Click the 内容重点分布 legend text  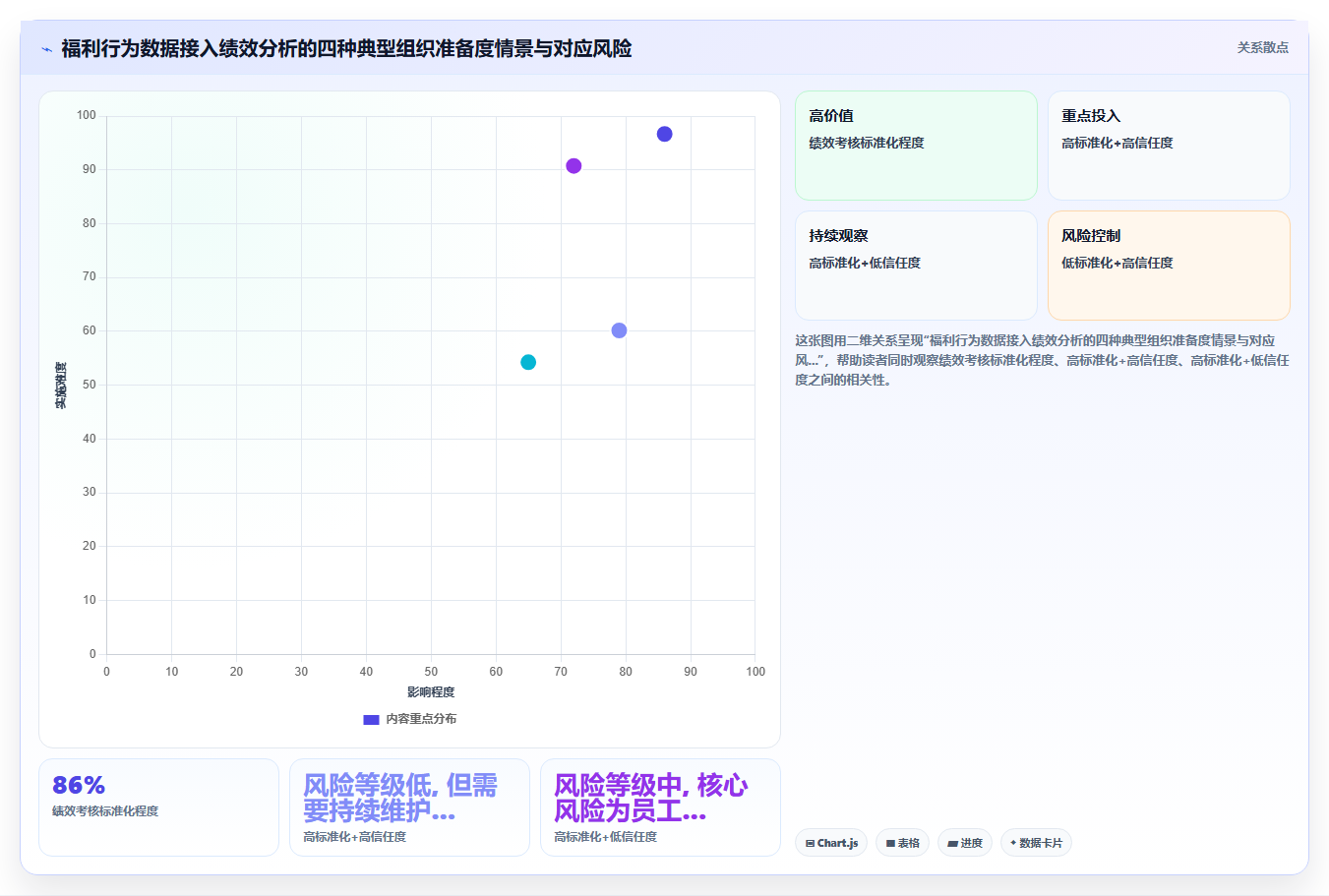[421, 719]
